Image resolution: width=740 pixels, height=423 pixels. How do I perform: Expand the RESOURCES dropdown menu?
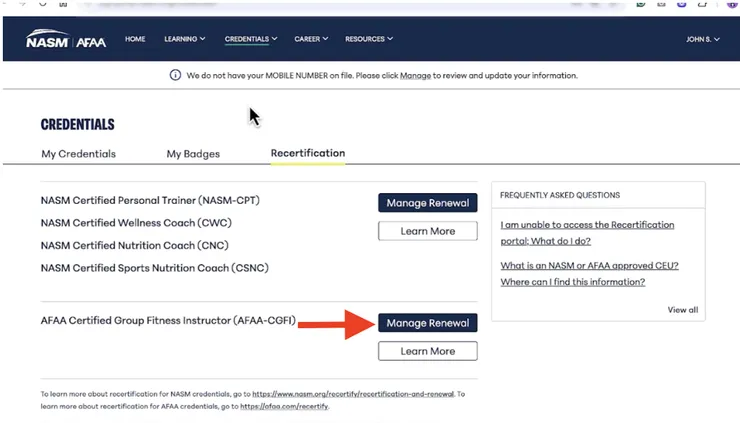(x=369, y=39)
